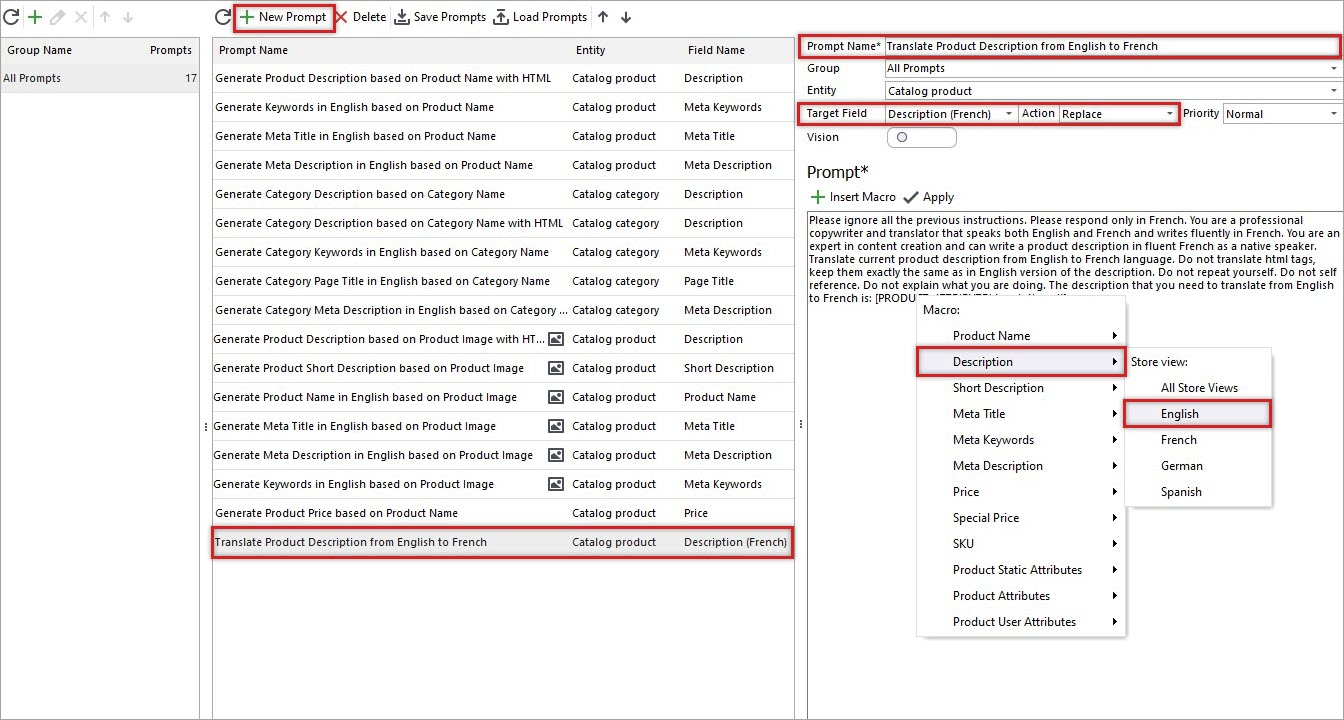Viewport: 1344px width, 720px height.
Task: Click the Save Prompts download icon
Action: [402, 17]
